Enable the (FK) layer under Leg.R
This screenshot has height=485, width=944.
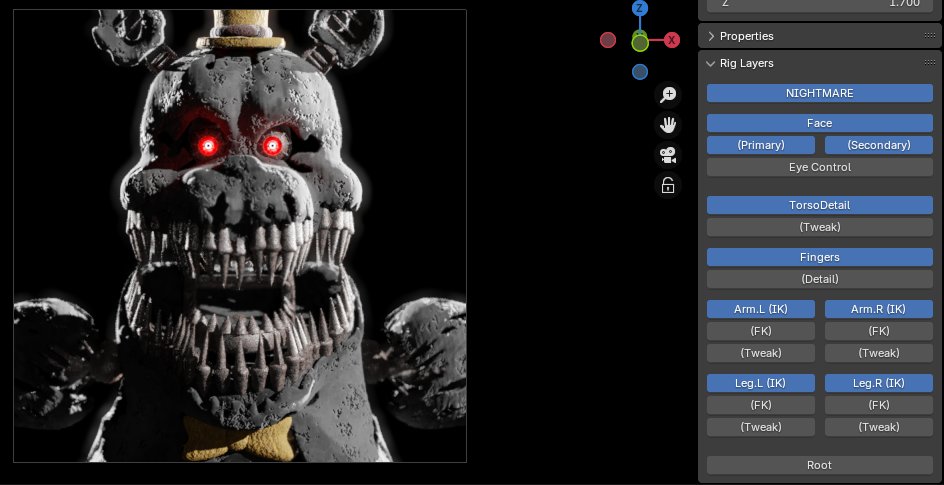coord(878,405)
